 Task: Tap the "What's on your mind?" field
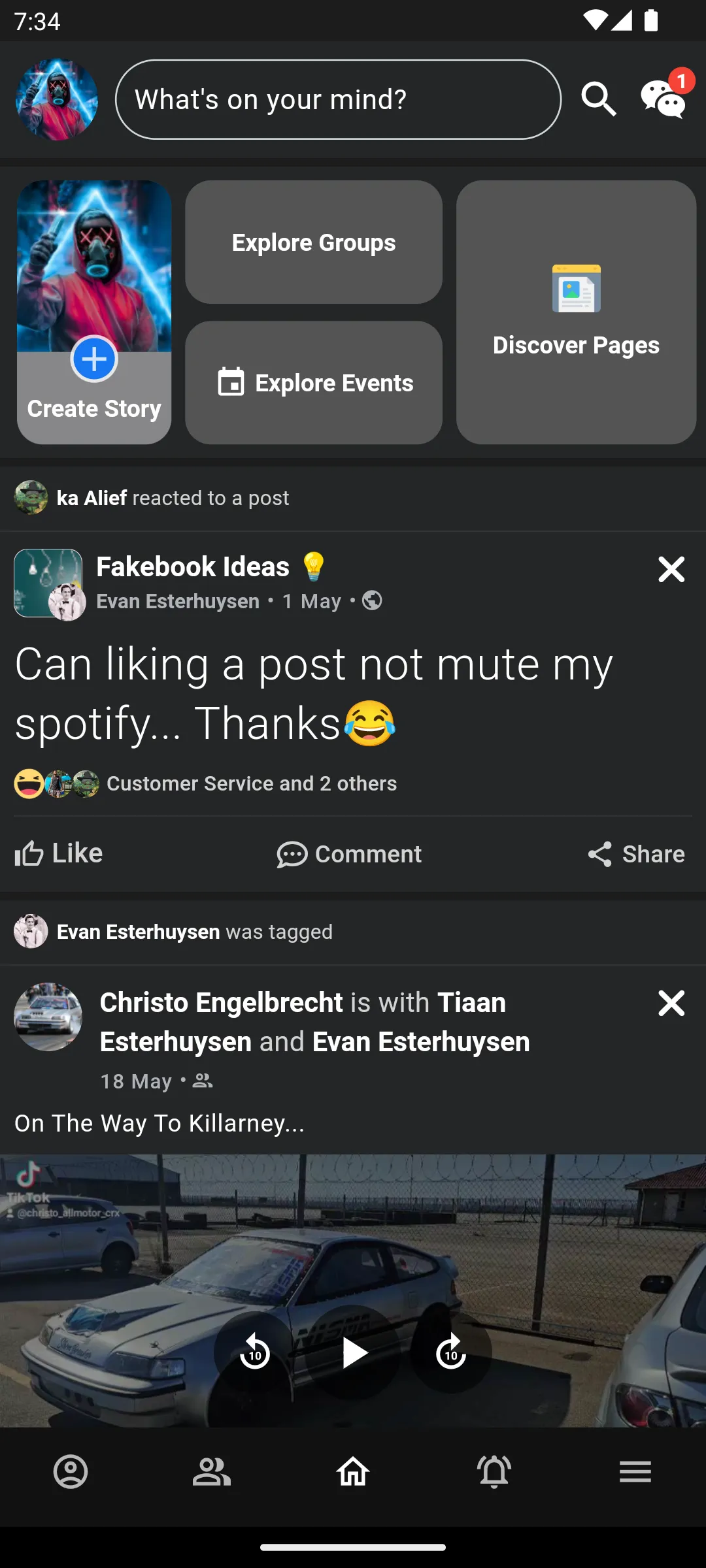click(338, 99)
